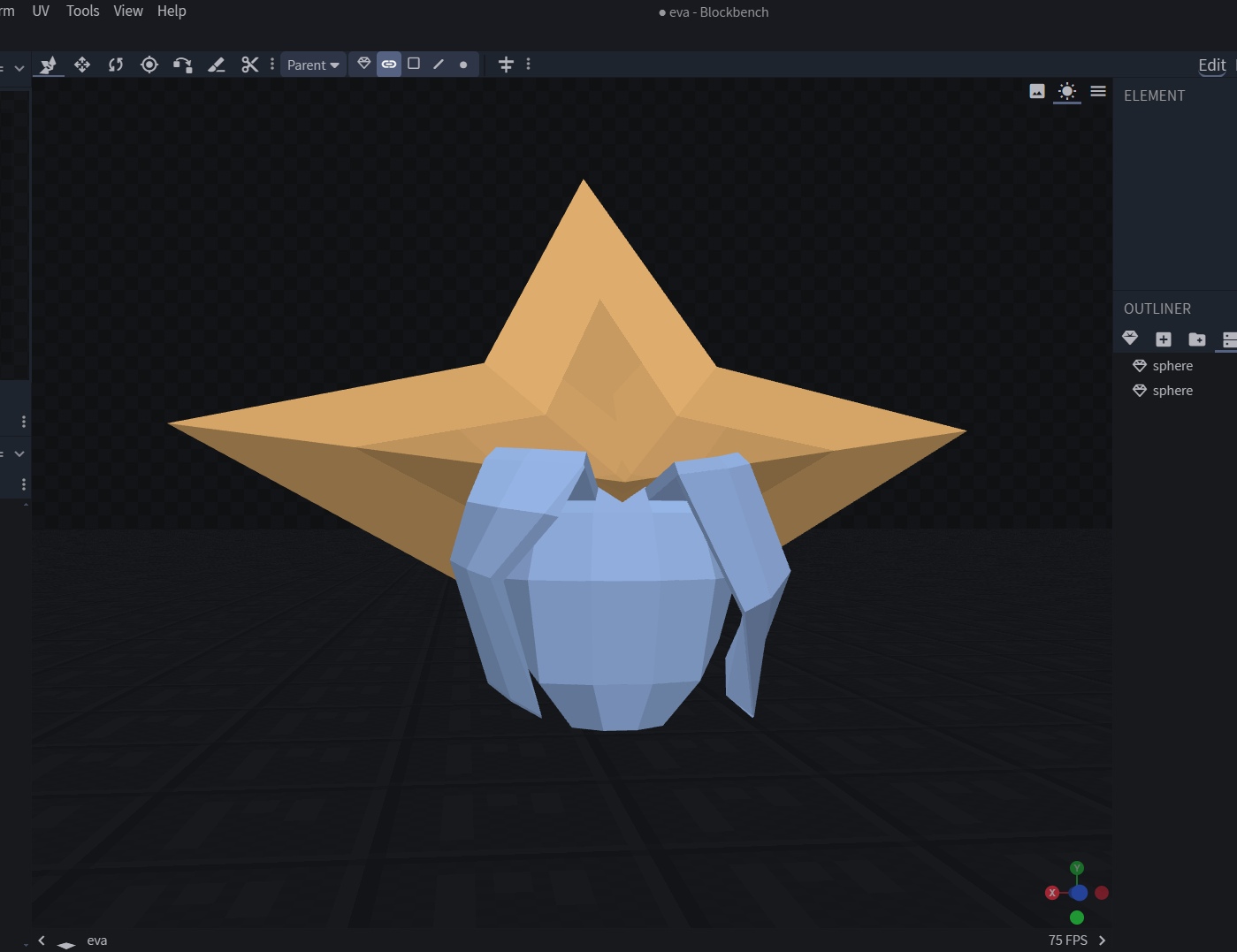The image size is (1237, 952).
Task: Toggle more Outliner options icon
Action: 1229,339
